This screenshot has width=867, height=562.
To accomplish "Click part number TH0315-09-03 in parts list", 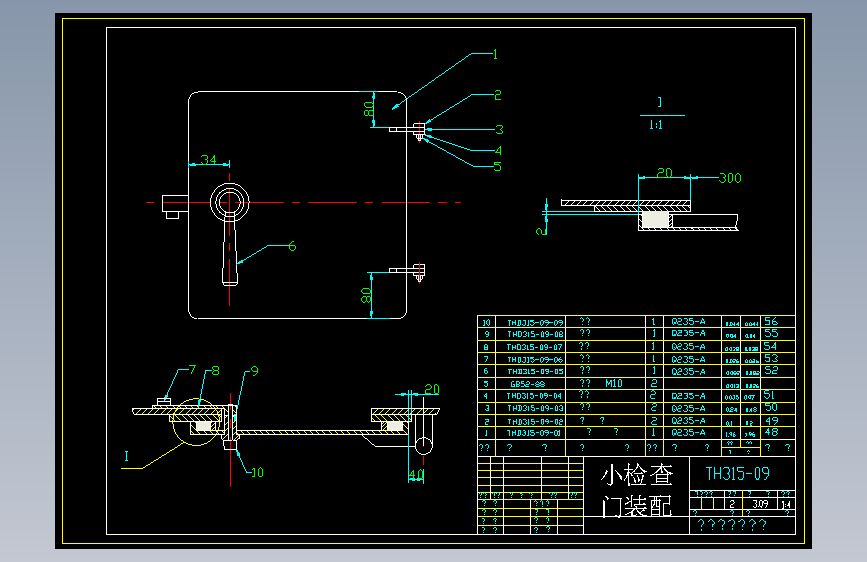I will pos(535,408).
